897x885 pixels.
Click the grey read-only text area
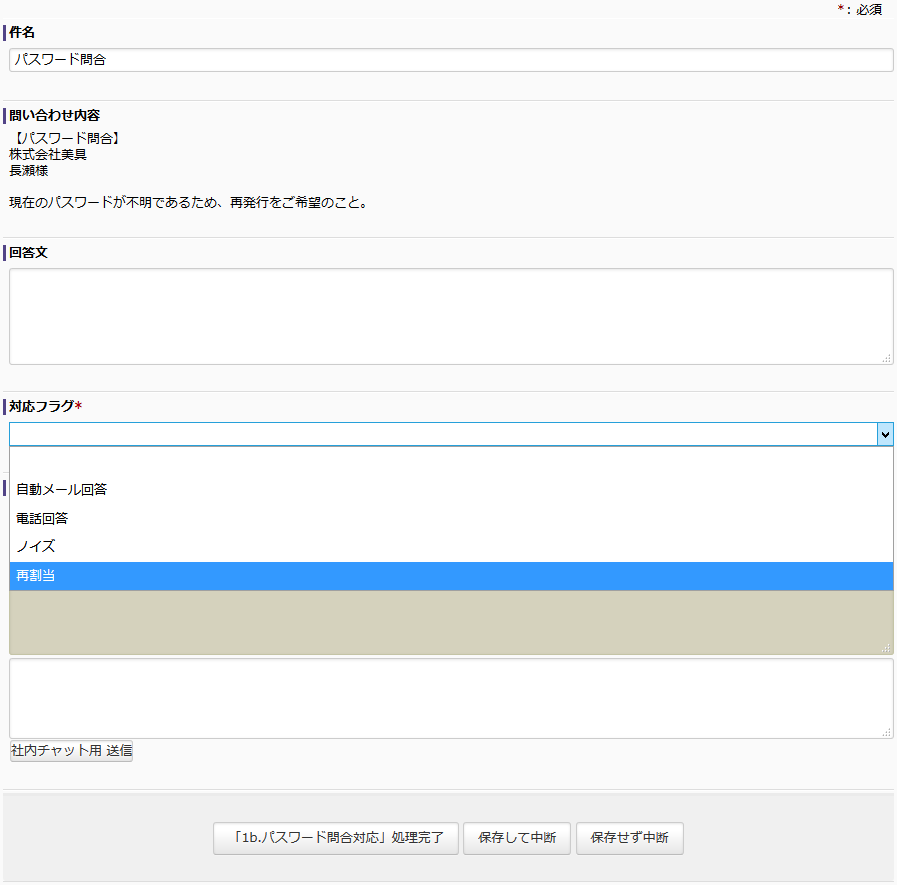pos(450,622)
